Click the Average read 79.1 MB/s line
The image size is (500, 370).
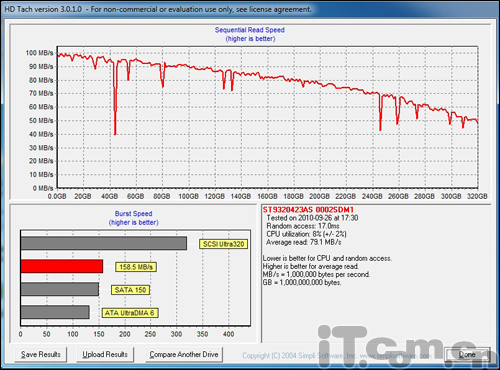click(303, 242)
